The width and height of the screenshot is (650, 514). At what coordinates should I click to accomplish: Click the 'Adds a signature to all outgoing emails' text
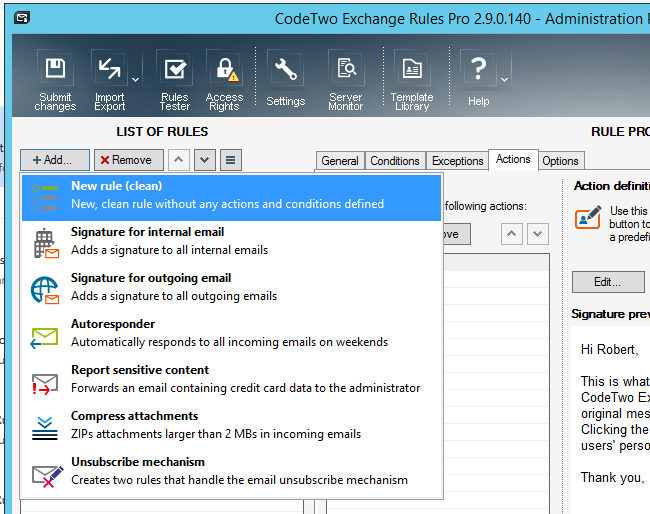click(174, 296)
